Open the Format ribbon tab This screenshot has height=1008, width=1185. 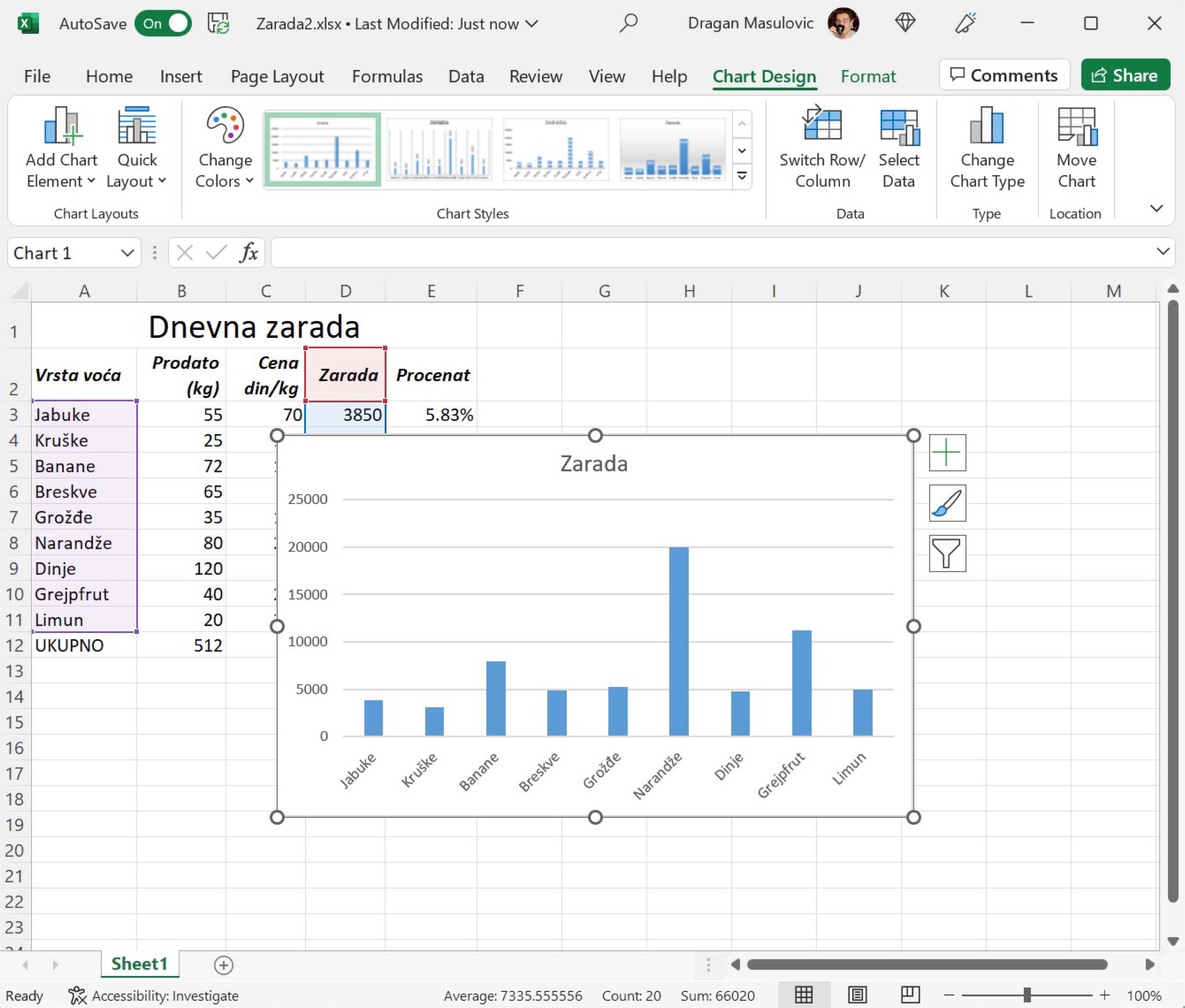[868, 76]
